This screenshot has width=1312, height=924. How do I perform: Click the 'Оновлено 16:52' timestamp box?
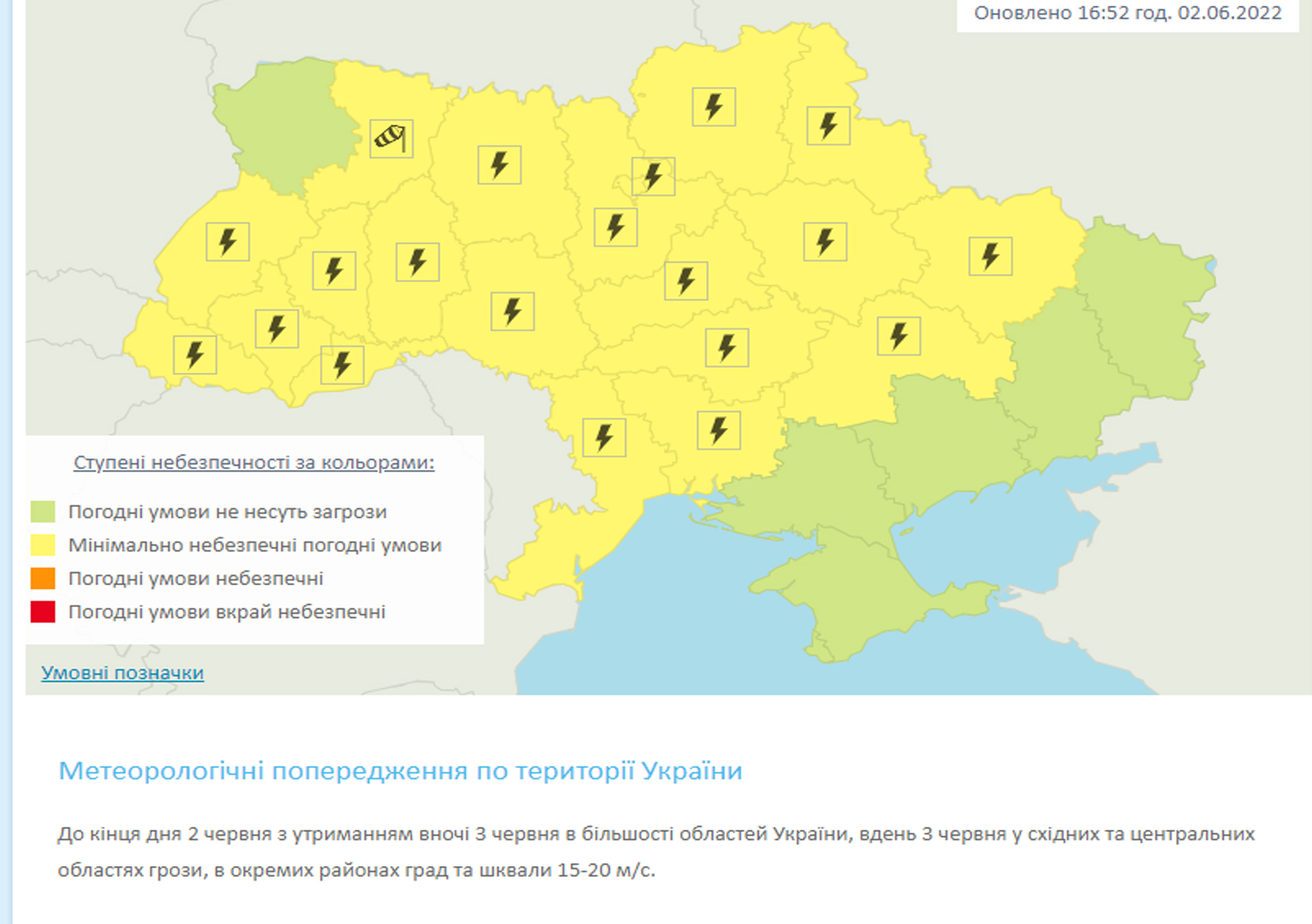pos(1127,13)
